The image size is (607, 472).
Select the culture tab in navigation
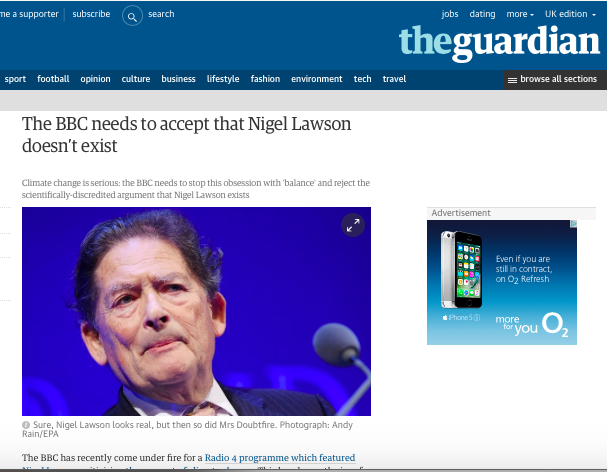(x=136, y=79)
